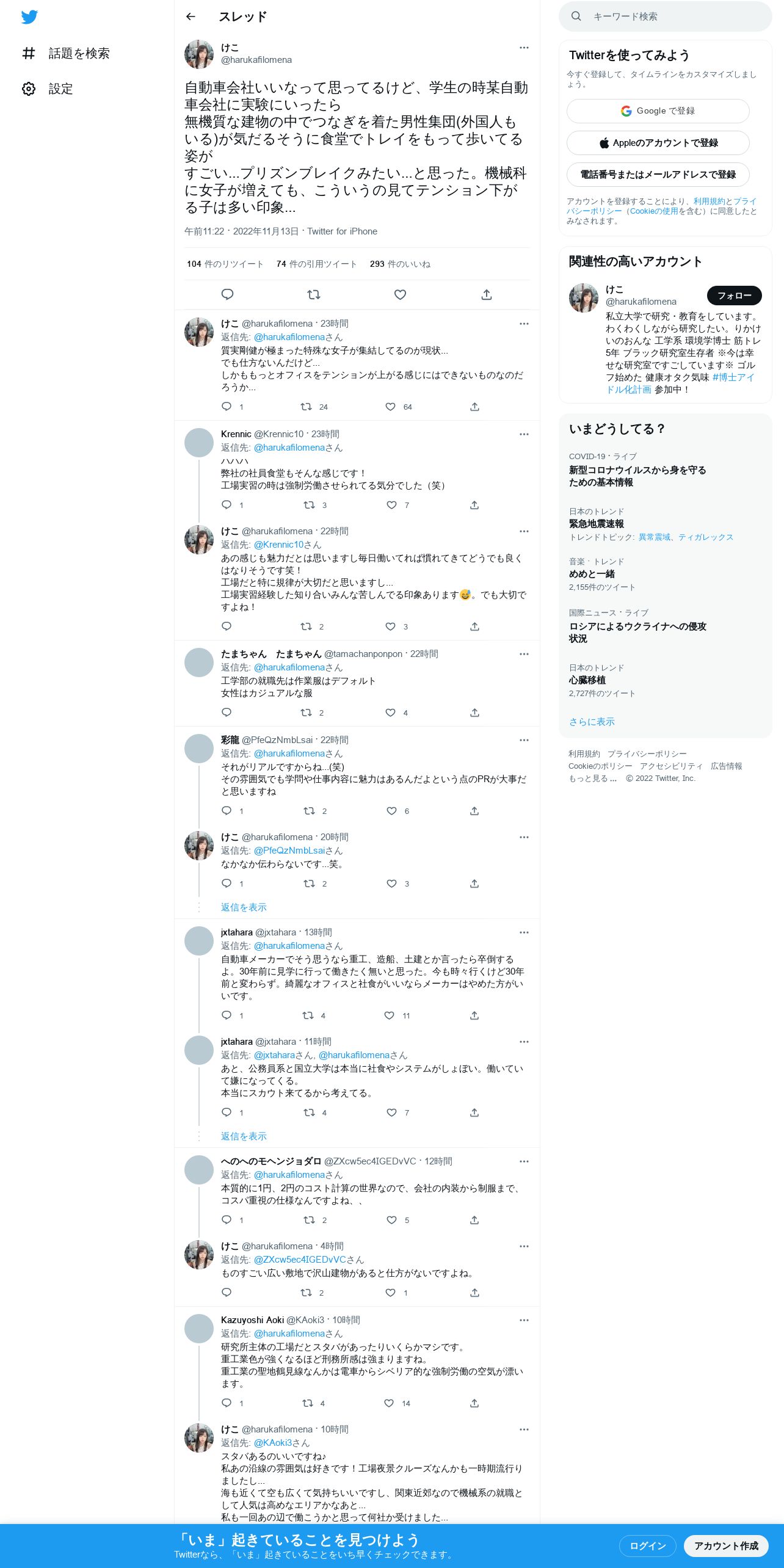784x1568 pixels.
Task: Like Krennic's reply with the heart icon
Action: click(391, 505)
